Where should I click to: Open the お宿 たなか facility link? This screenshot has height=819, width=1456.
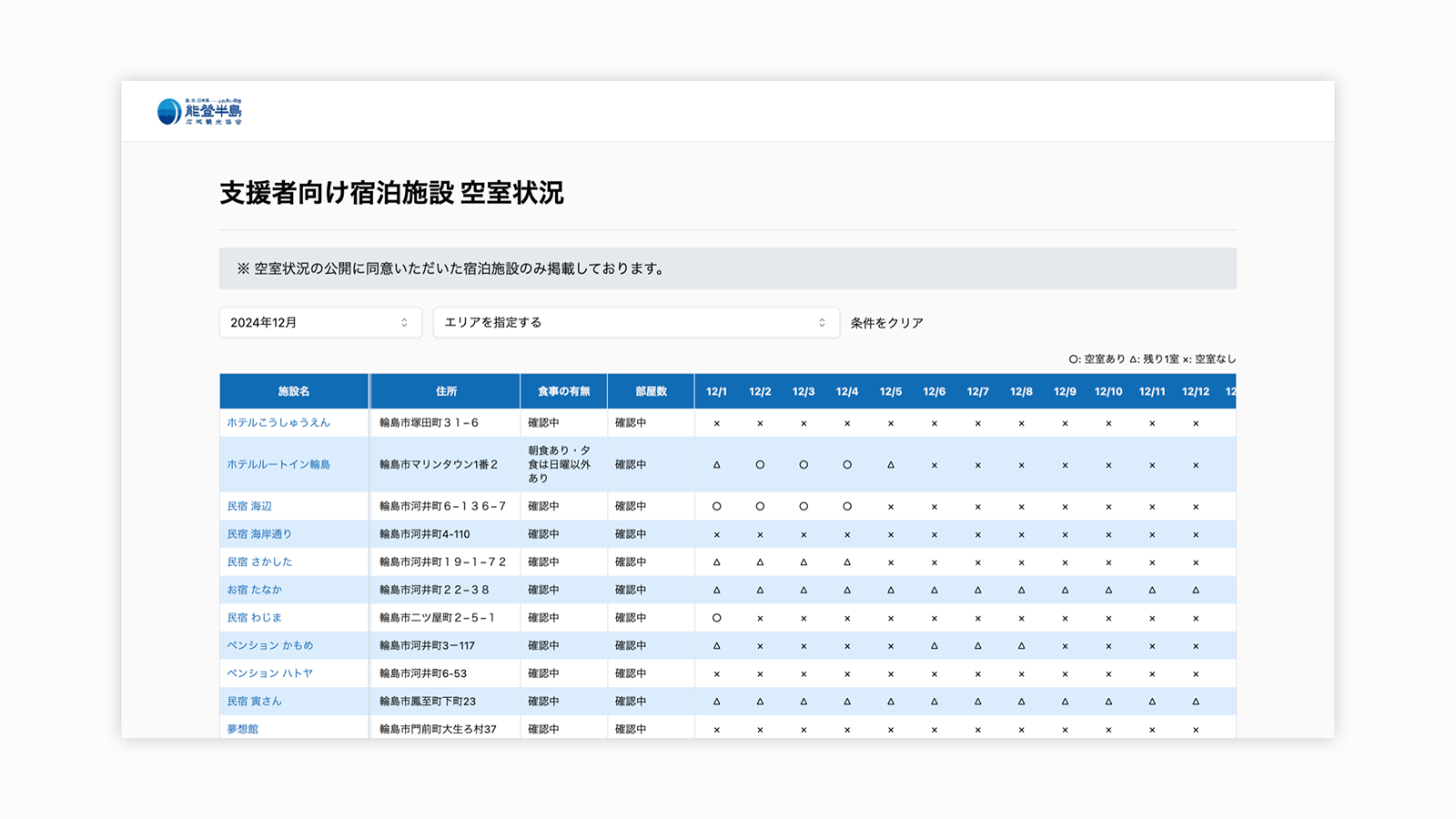(x=255, y=590)
